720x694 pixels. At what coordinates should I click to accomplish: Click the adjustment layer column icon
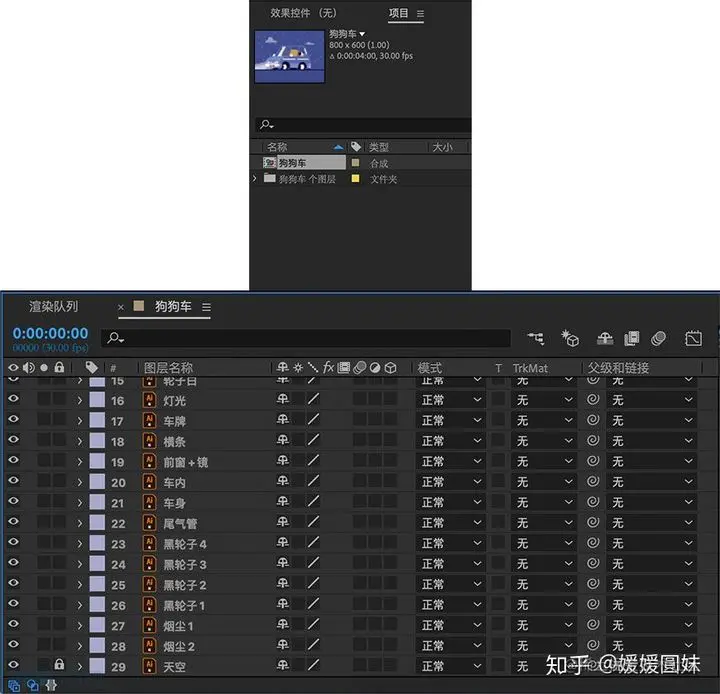pos(375,368)
